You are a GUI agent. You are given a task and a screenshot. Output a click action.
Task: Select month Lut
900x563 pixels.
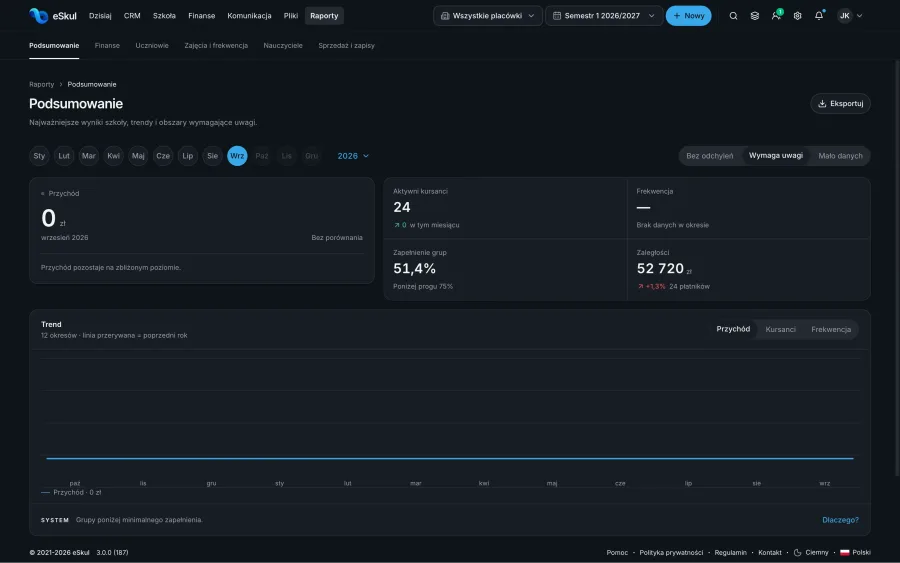pyautogui.click(x=64, y=156)
